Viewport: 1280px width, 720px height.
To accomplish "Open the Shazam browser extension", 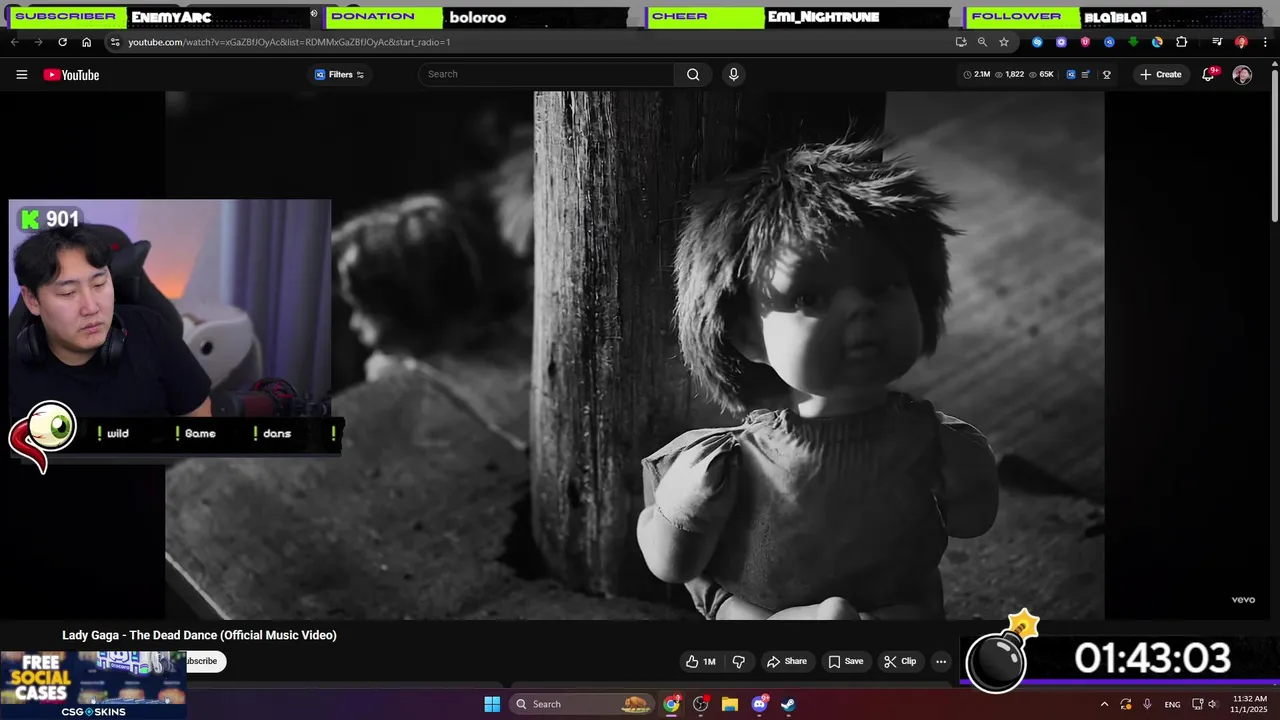I will click(x=1037, y=42).
